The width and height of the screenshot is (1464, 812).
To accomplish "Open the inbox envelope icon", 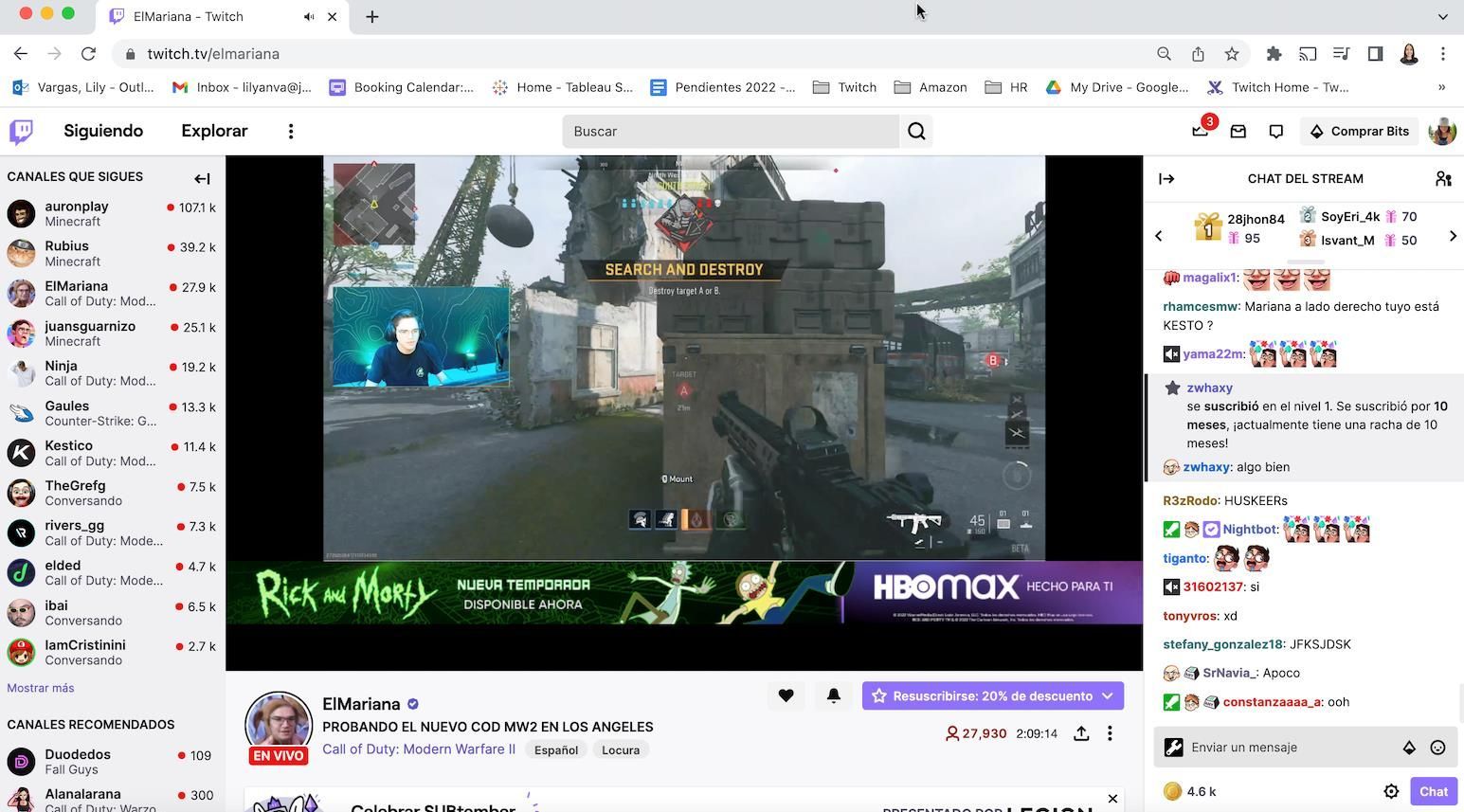I will pos(1238,132).
